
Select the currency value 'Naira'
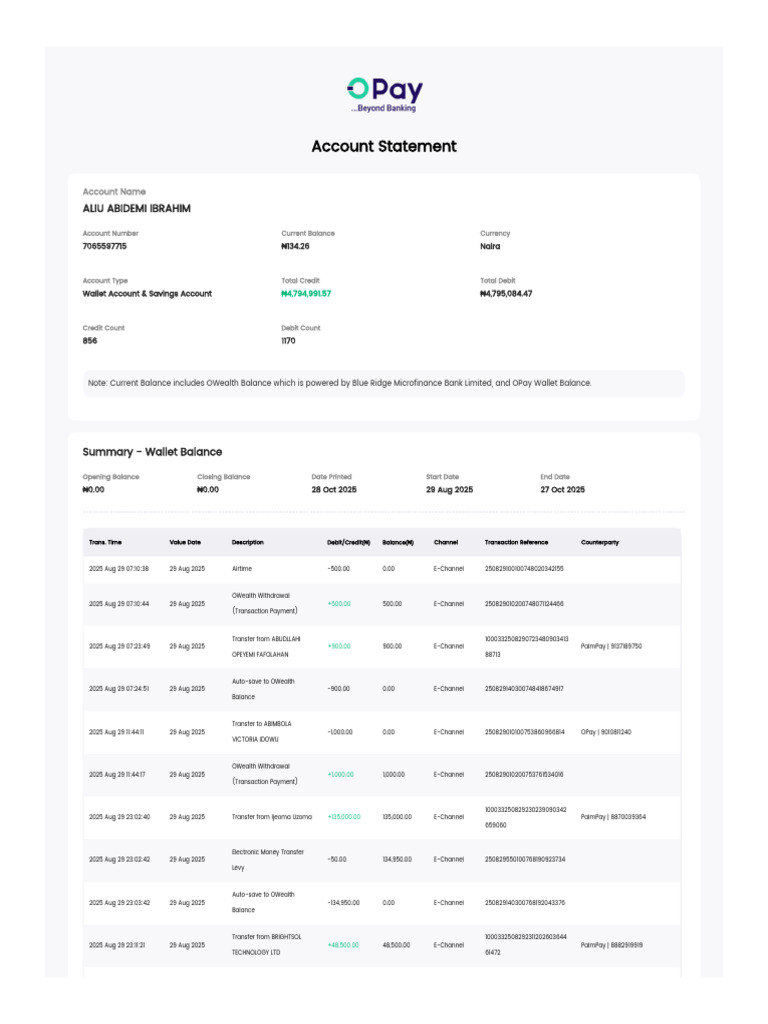tap(490, 246)
